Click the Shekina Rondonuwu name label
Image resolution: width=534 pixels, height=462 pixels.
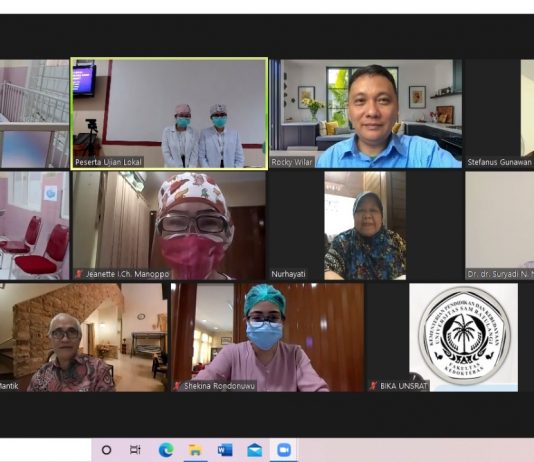[x=219, y=386]
